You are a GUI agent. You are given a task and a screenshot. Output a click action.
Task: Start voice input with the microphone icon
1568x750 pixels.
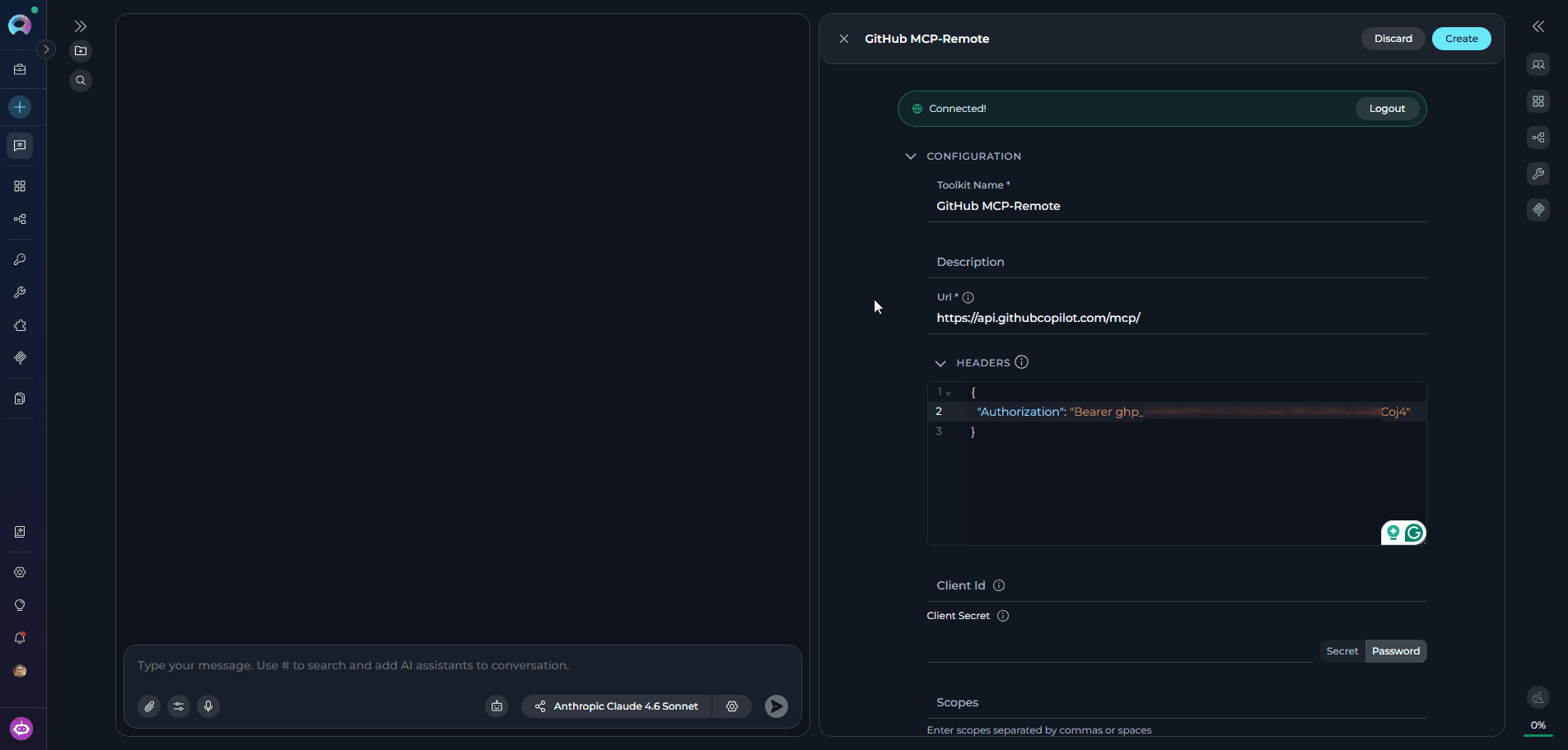coord(208,706)
